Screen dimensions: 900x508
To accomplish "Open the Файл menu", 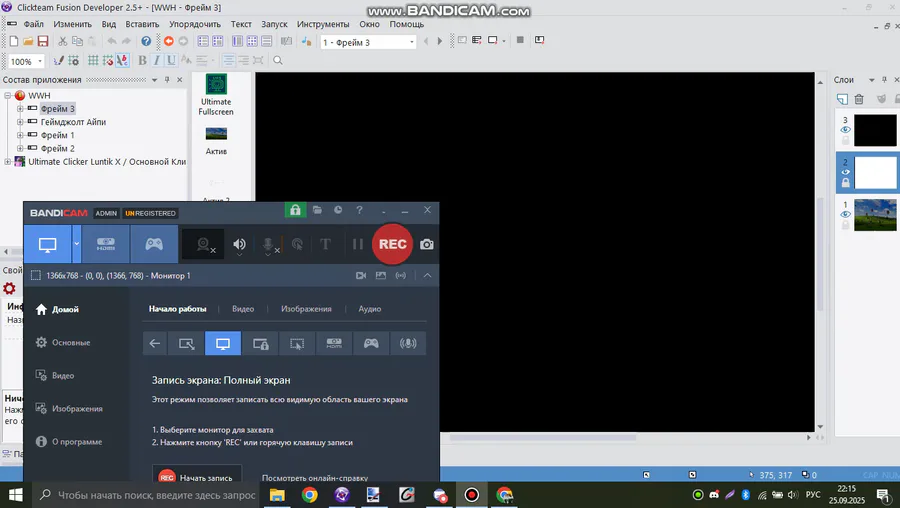I will (x=33, y=24).
